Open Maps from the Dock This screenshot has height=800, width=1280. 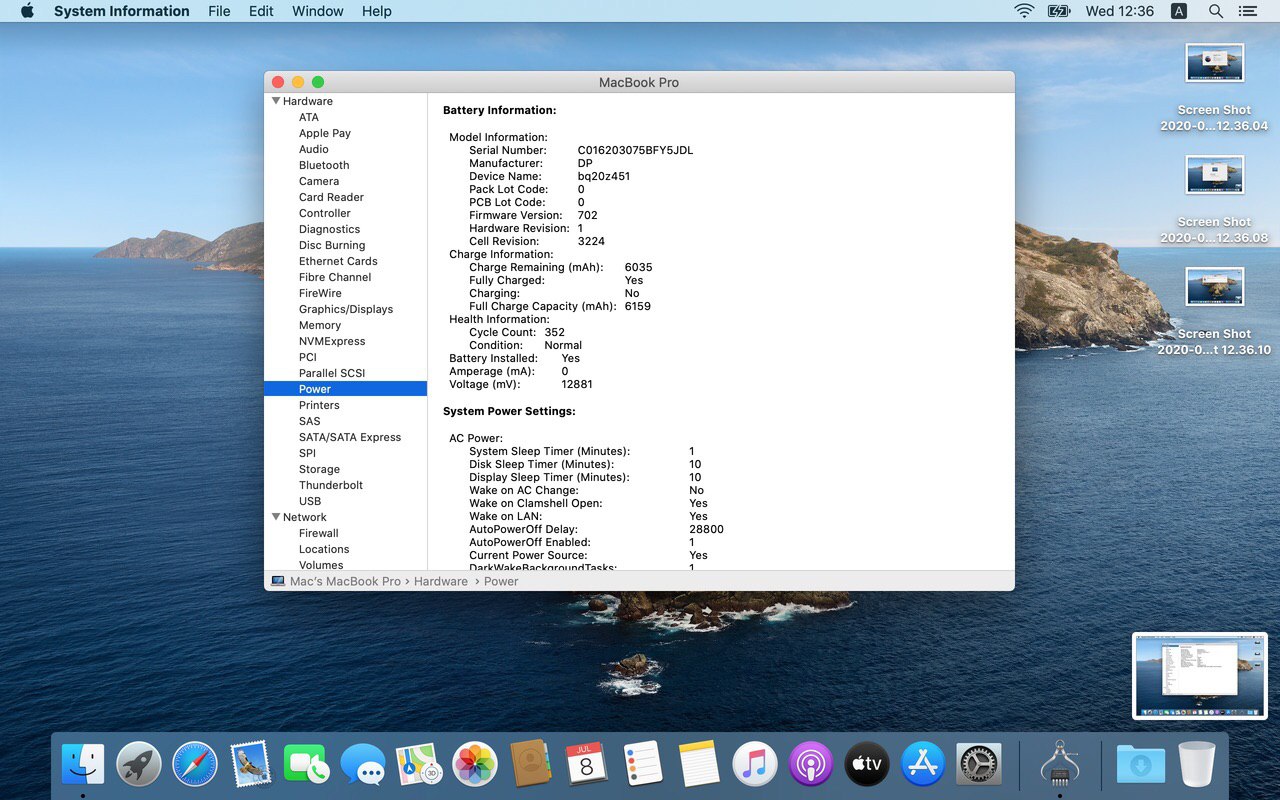419,765
